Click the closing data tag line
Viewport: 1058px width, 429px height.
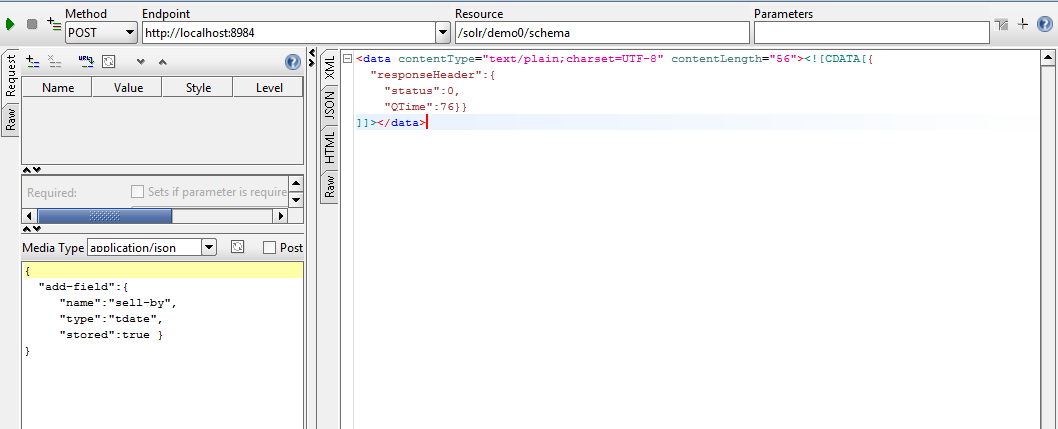click(x=391, y=123)
